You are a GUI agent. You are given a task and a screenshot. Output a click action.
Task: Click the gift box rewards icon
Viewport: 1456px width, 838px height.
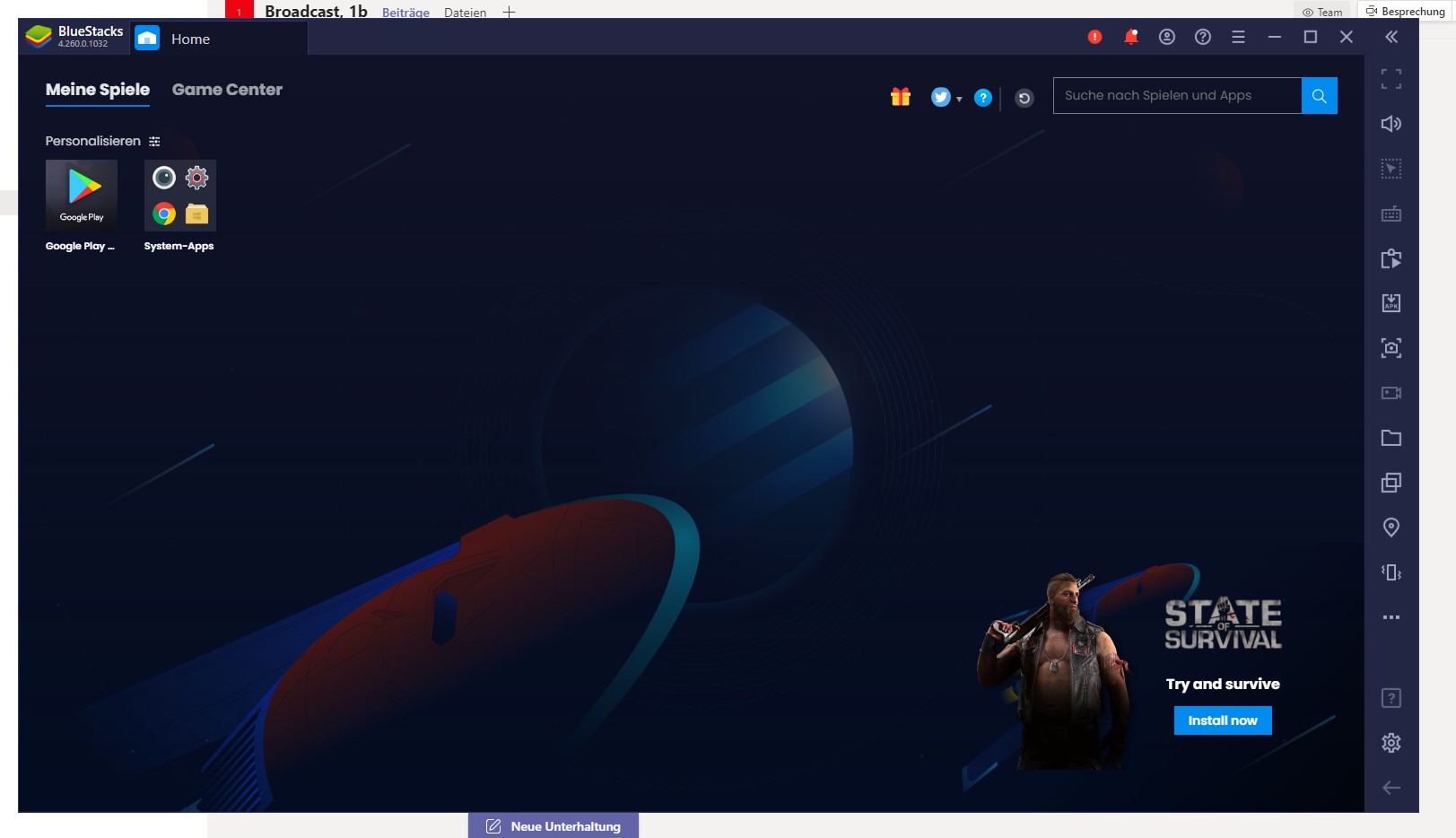[x=900, y=97]
